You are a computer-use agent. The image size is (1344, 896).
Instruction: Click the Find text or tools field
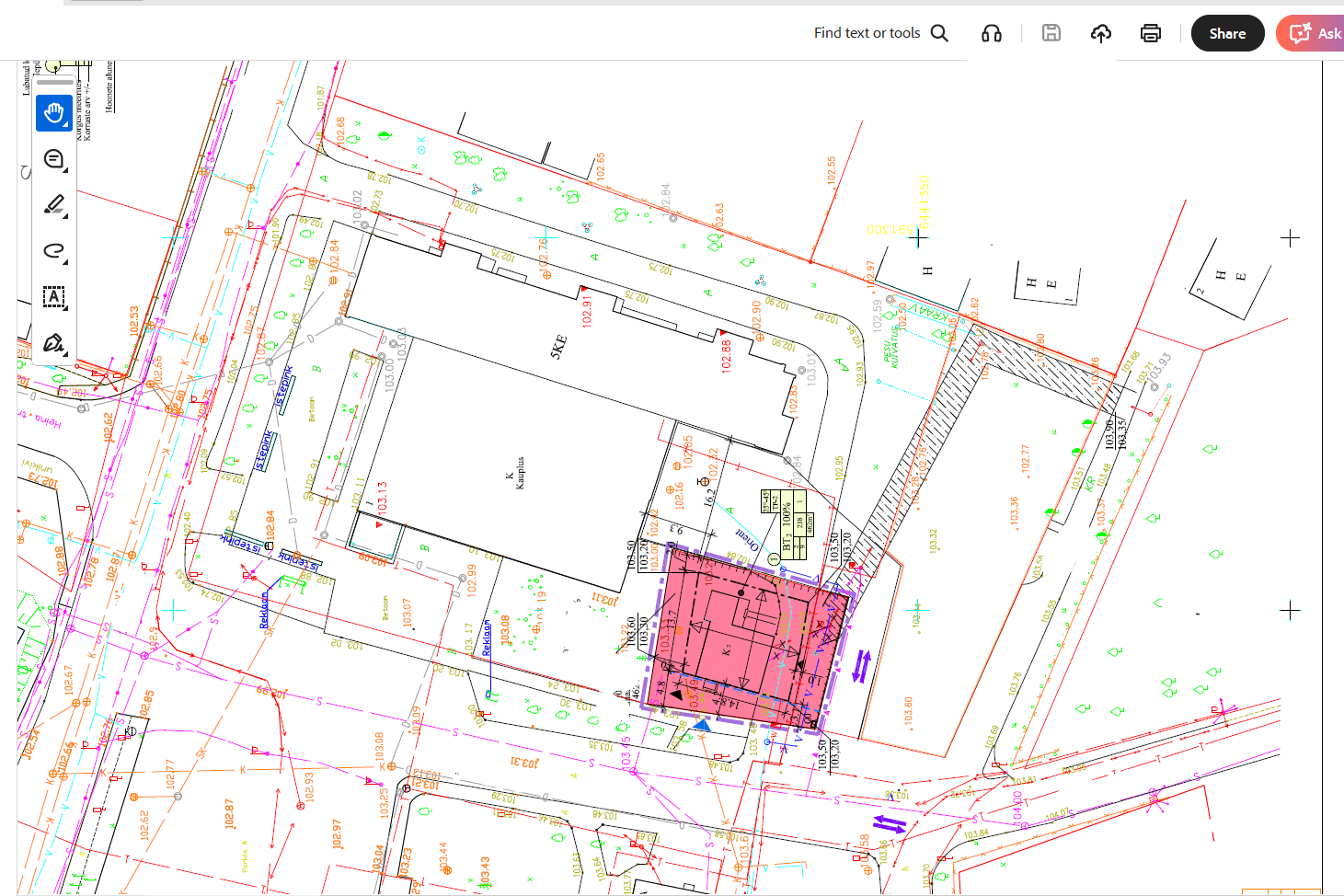879,33
